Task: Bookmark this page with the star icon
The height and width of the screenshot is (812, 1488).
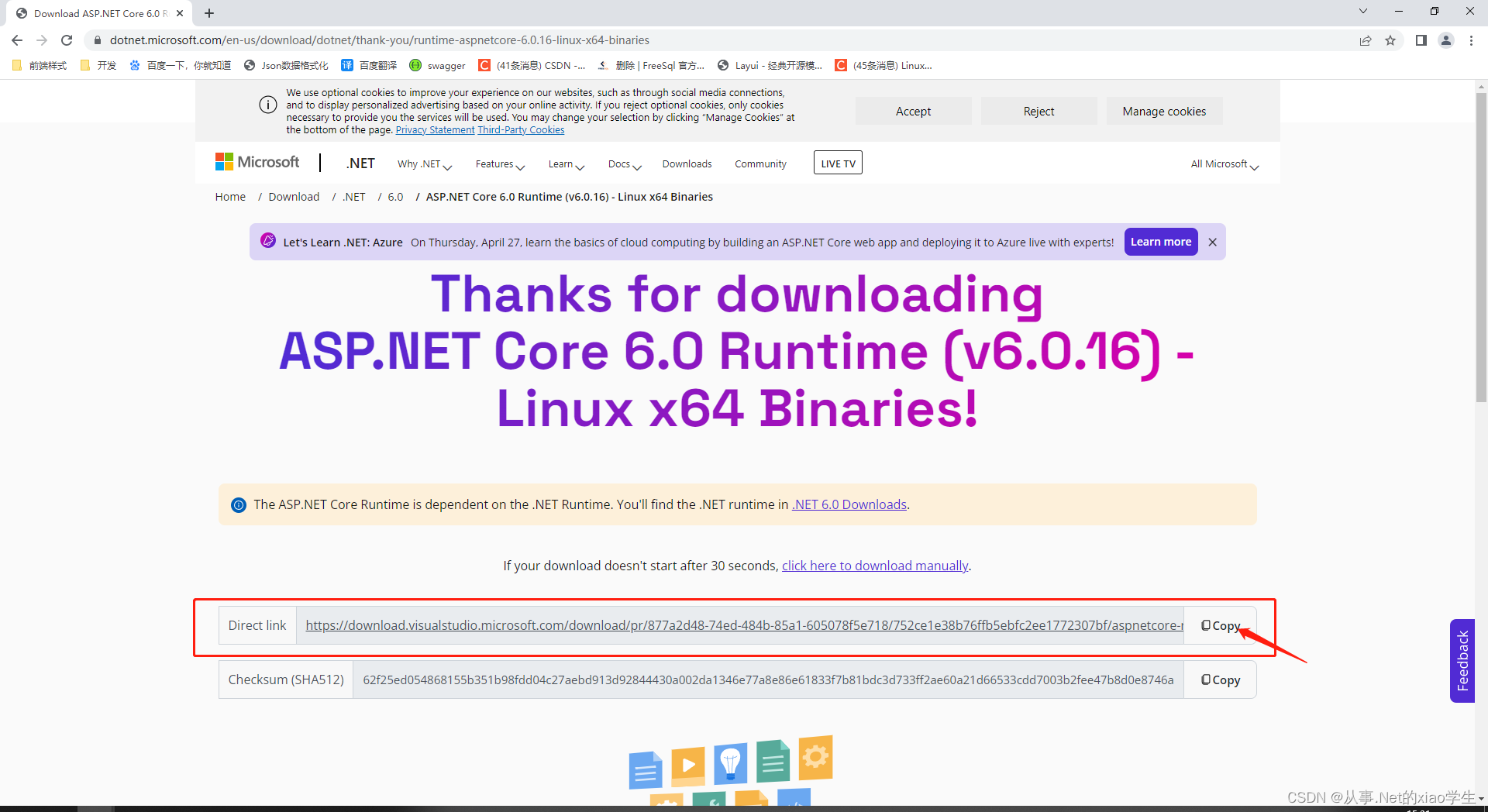Action: [x=1390, y=40]
